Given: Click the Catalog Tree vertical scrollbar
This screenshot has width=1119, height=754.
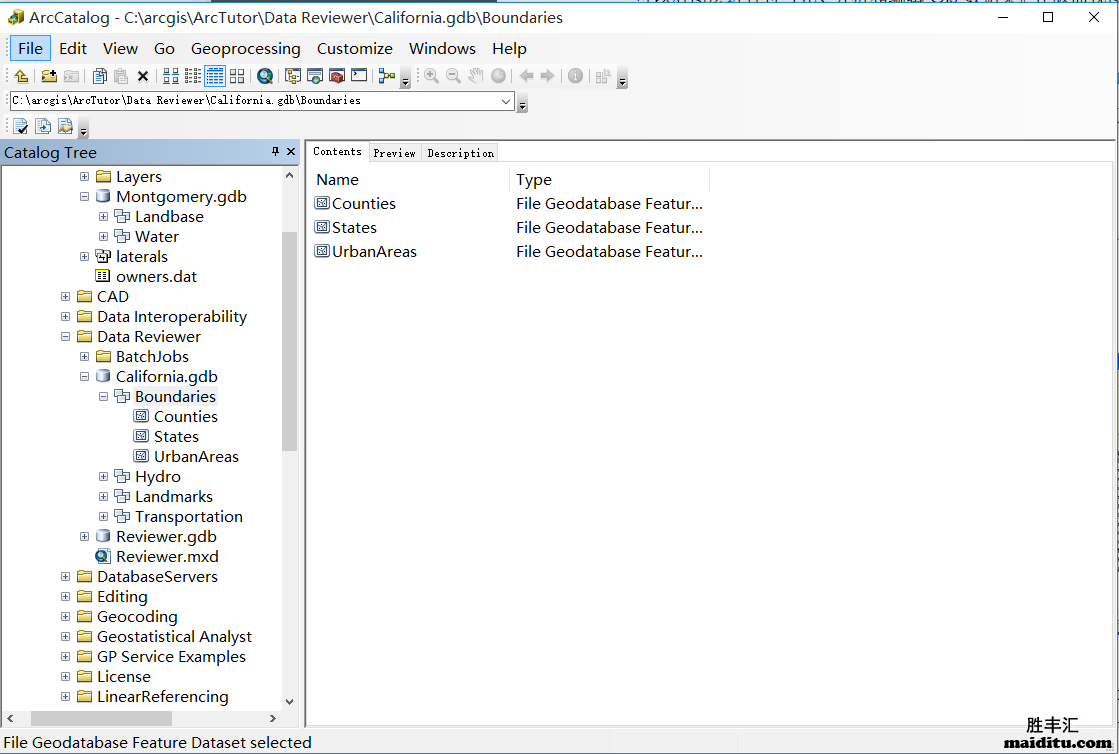Looking at the screenshot, I should pos(290,340).
